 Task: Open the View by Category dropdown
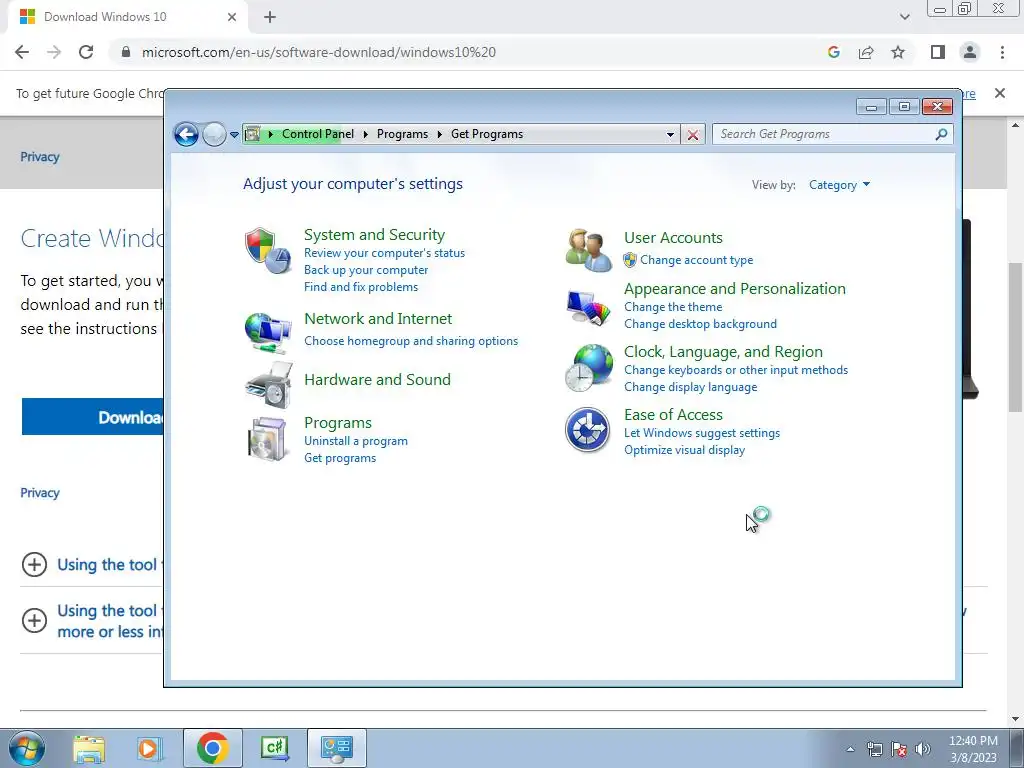point(839,185)
